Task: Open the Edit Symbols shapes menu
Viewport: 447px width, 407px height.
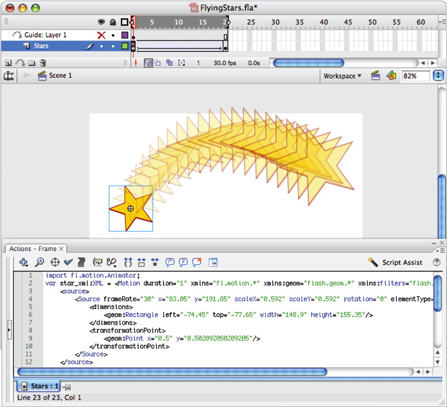Action: 391,76
